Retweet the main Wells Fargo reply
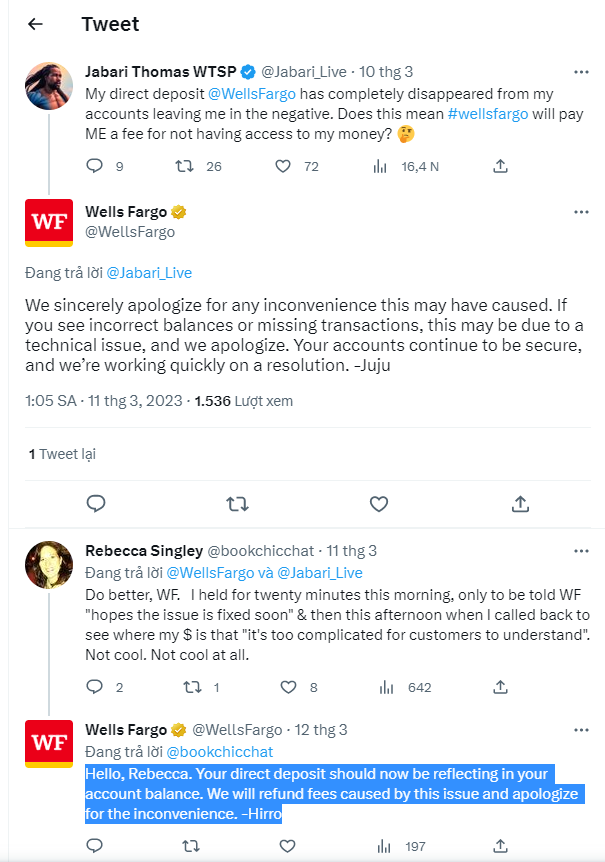605x862 pixels. click(x=237, y=503)
